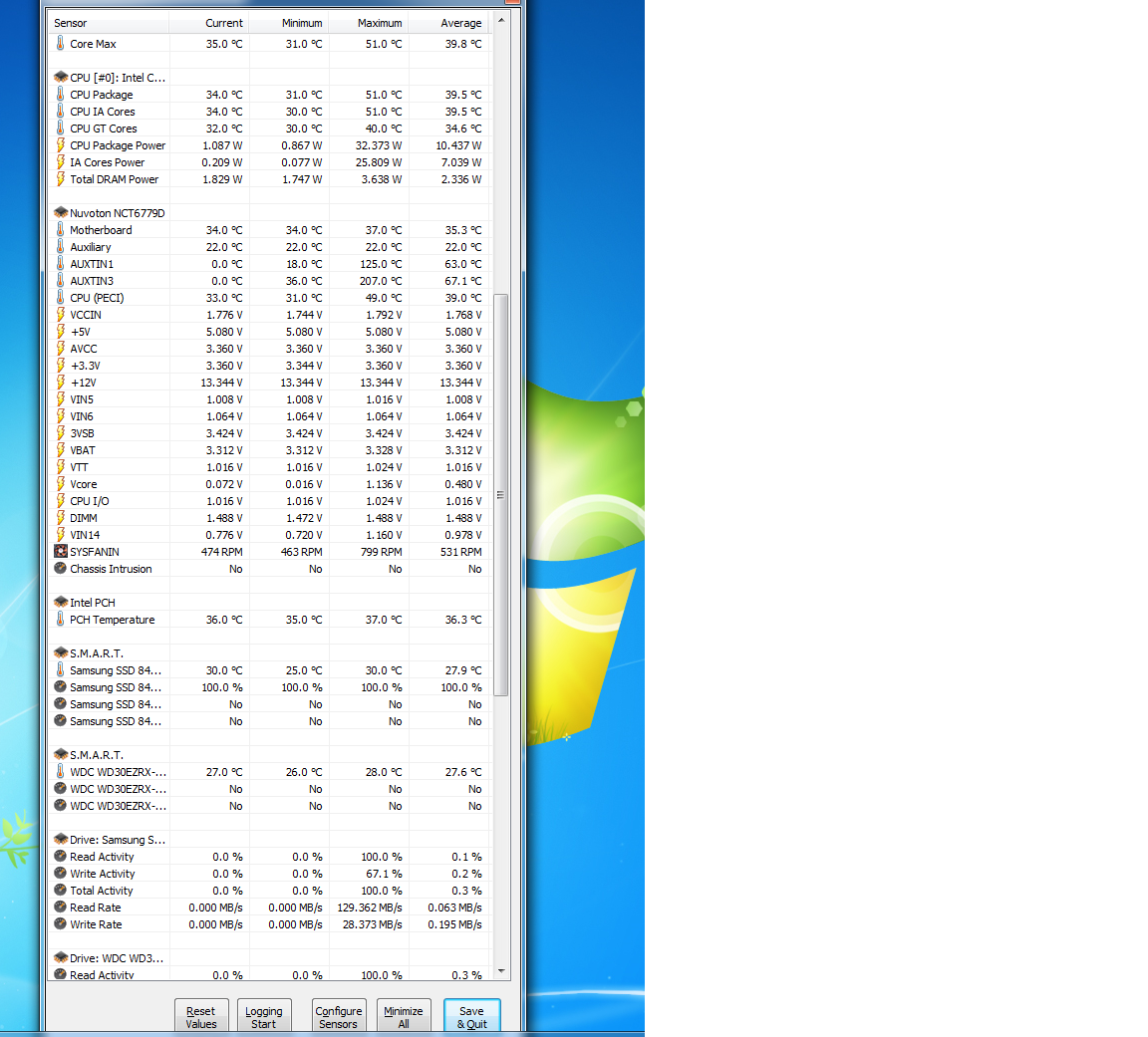Click the scrollbar down arrow
This screenshot has width=1148, height=1037.
tap(501, 971)
